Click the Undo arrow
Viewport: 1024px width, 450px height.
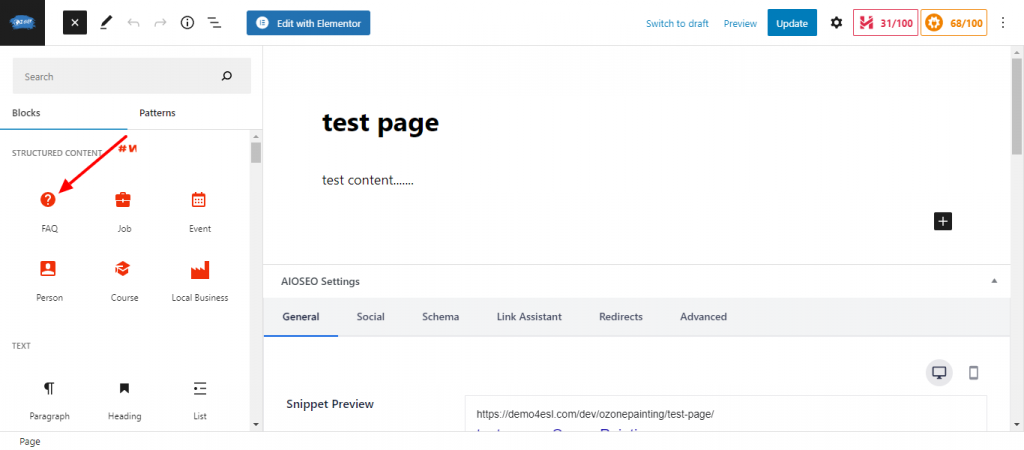(x=134, y=23)
